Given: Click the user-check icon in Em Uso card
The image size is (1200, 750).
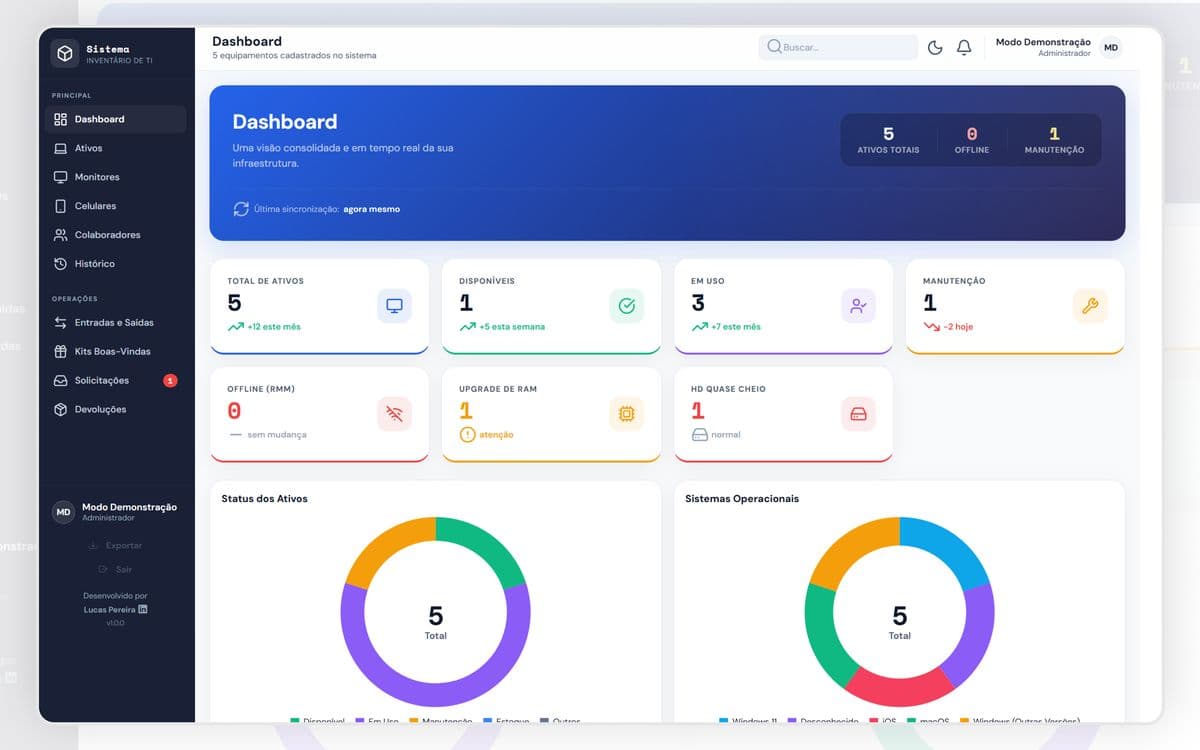Looking at the screenshot, I should [858, 306].
